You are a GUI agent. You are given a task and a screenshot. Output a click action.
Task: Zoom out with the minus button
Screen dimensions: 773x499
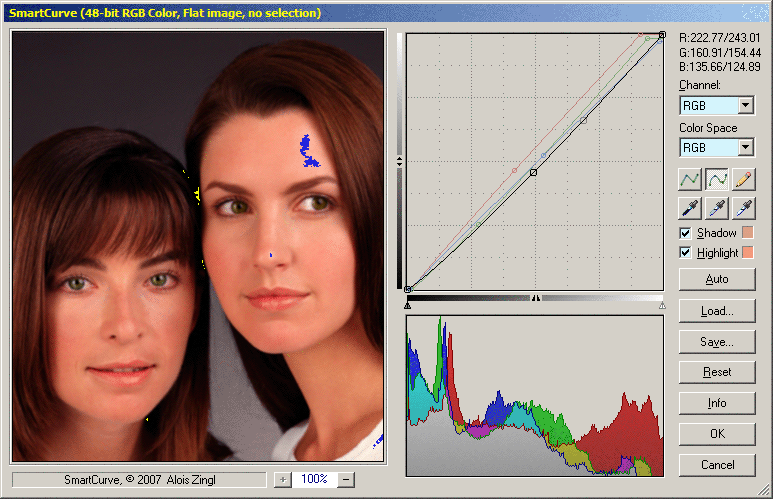(x=346, y=479)
